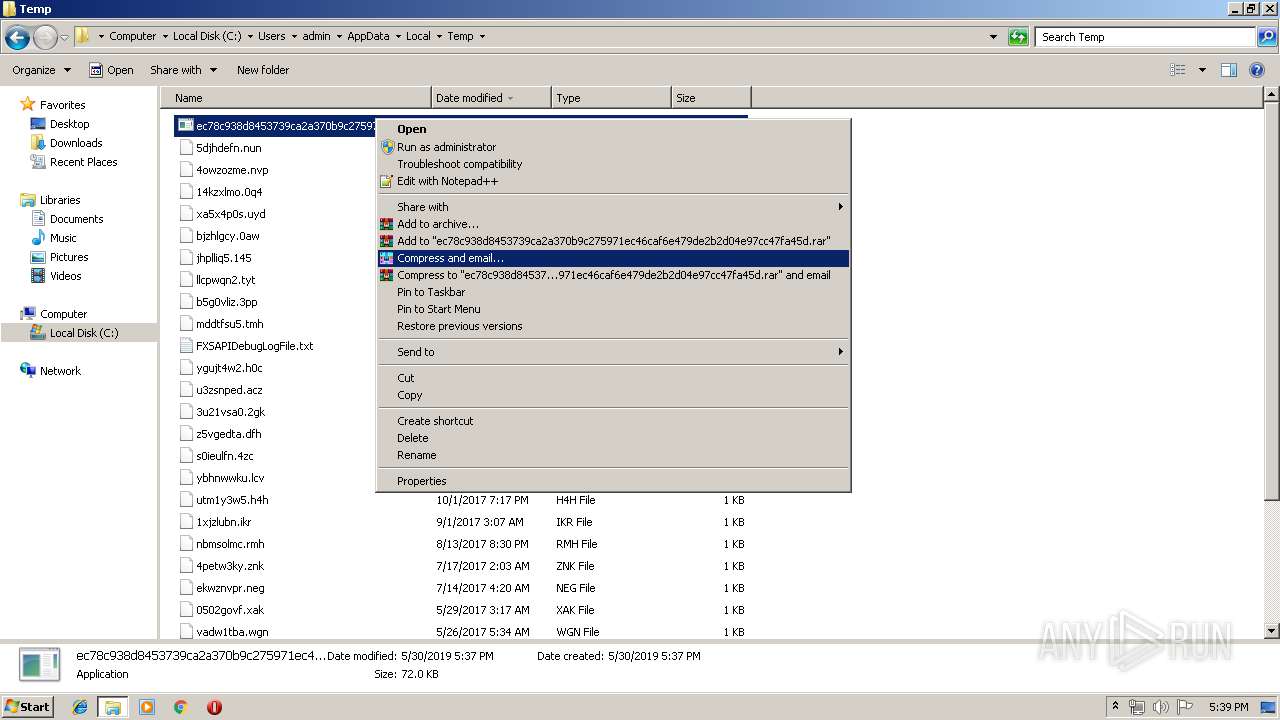This screenshot has width=1280, height=720.
Task: Open the Organize dropdown
Action: point(41,70)
